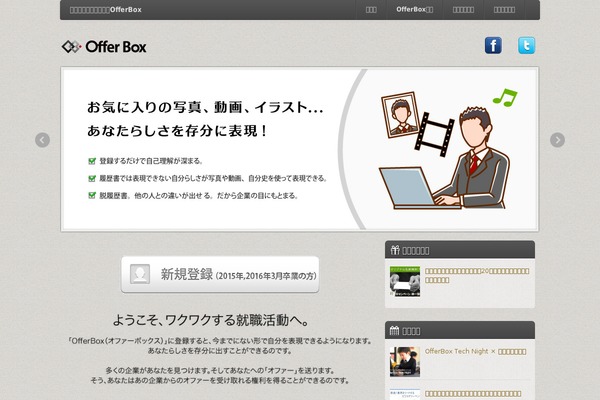The image size is (600, 400).
Task: Click the calendar icon in sidebar header
Action: point(394,330)
